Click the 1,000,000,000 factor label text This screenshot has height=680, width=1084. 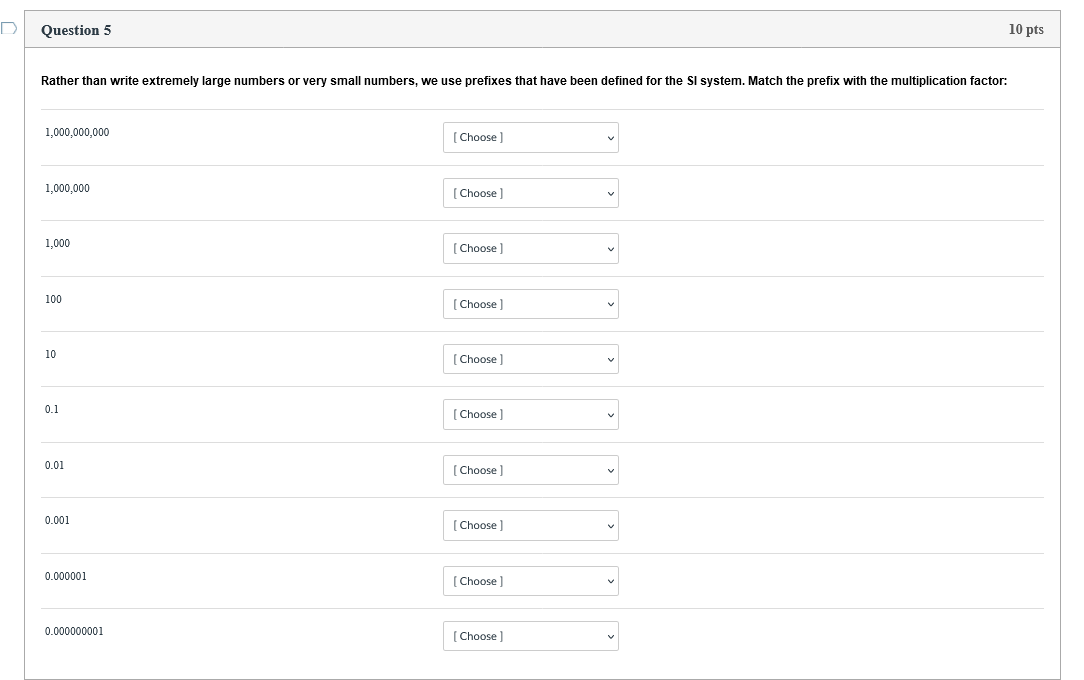(77, 132)
